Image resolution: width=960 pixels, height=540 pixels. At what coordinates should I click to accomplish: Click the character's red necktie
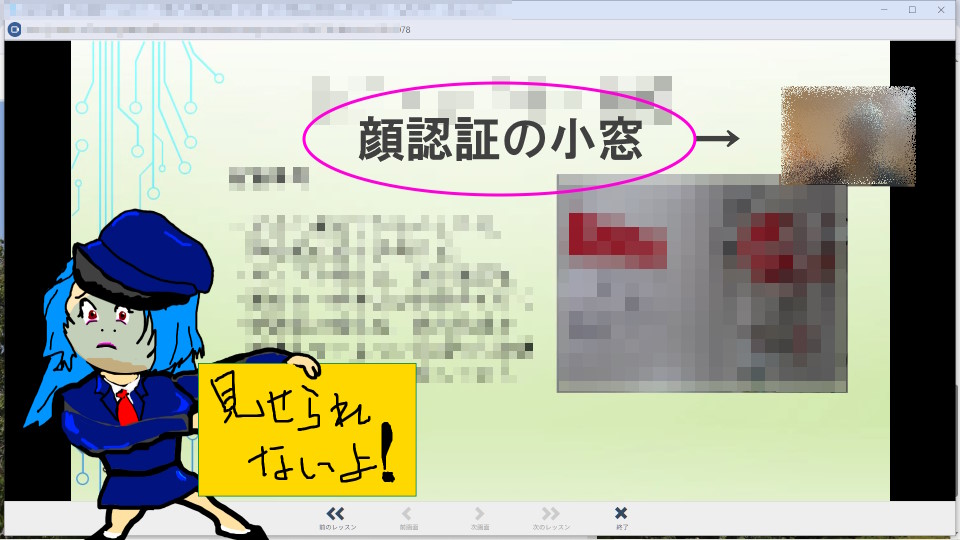coord(123,406)
